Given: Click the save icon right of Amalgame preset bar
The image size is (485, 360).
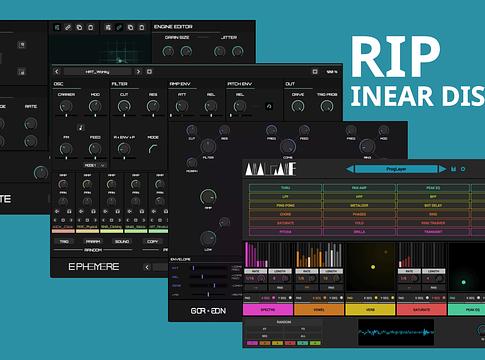Looking at the screenshot, I should [x=454, y=169].
